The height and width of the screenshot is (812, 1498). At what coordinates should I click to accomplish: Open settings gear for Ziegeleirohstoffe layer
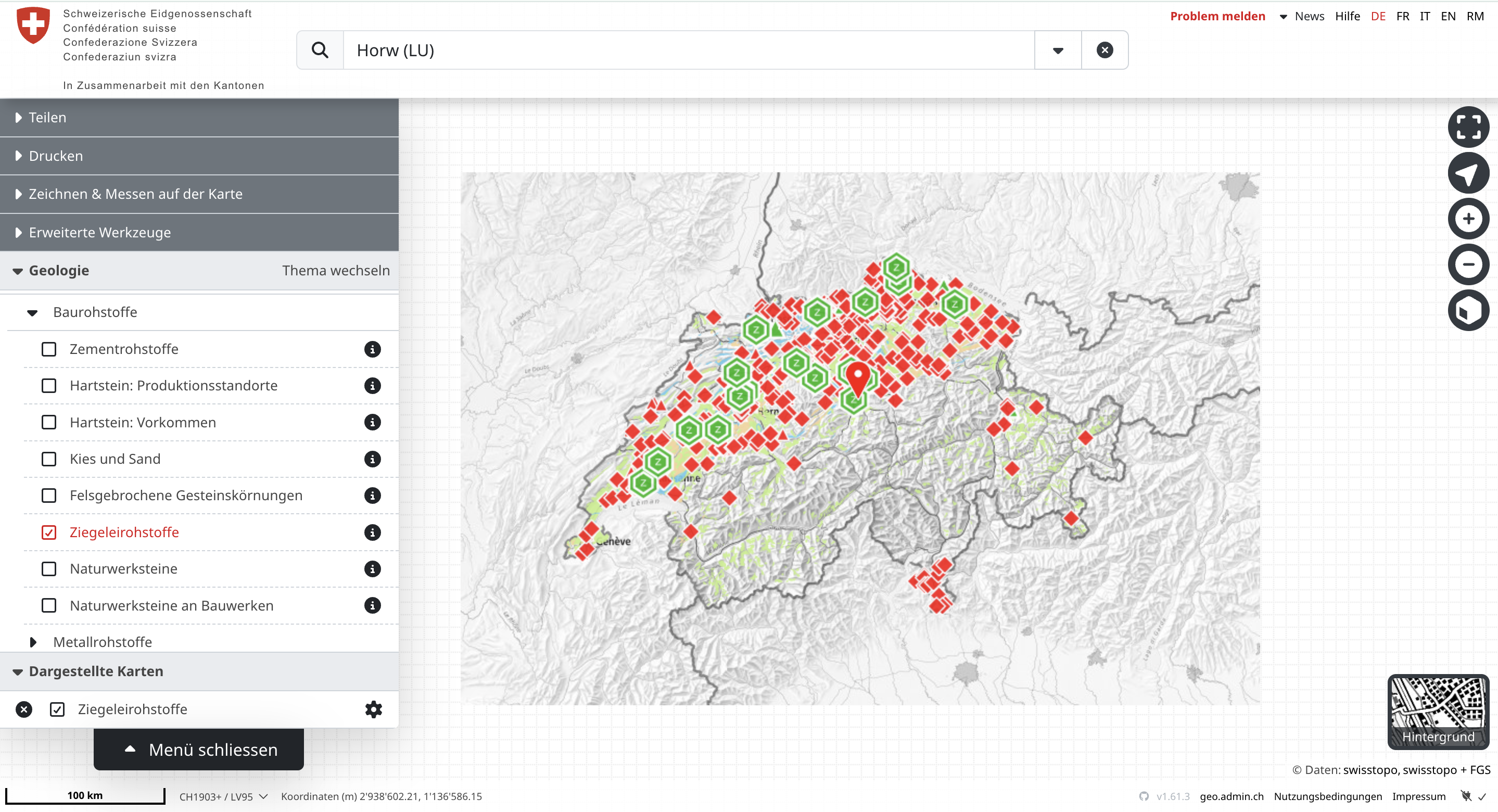[x=373, y=709]
